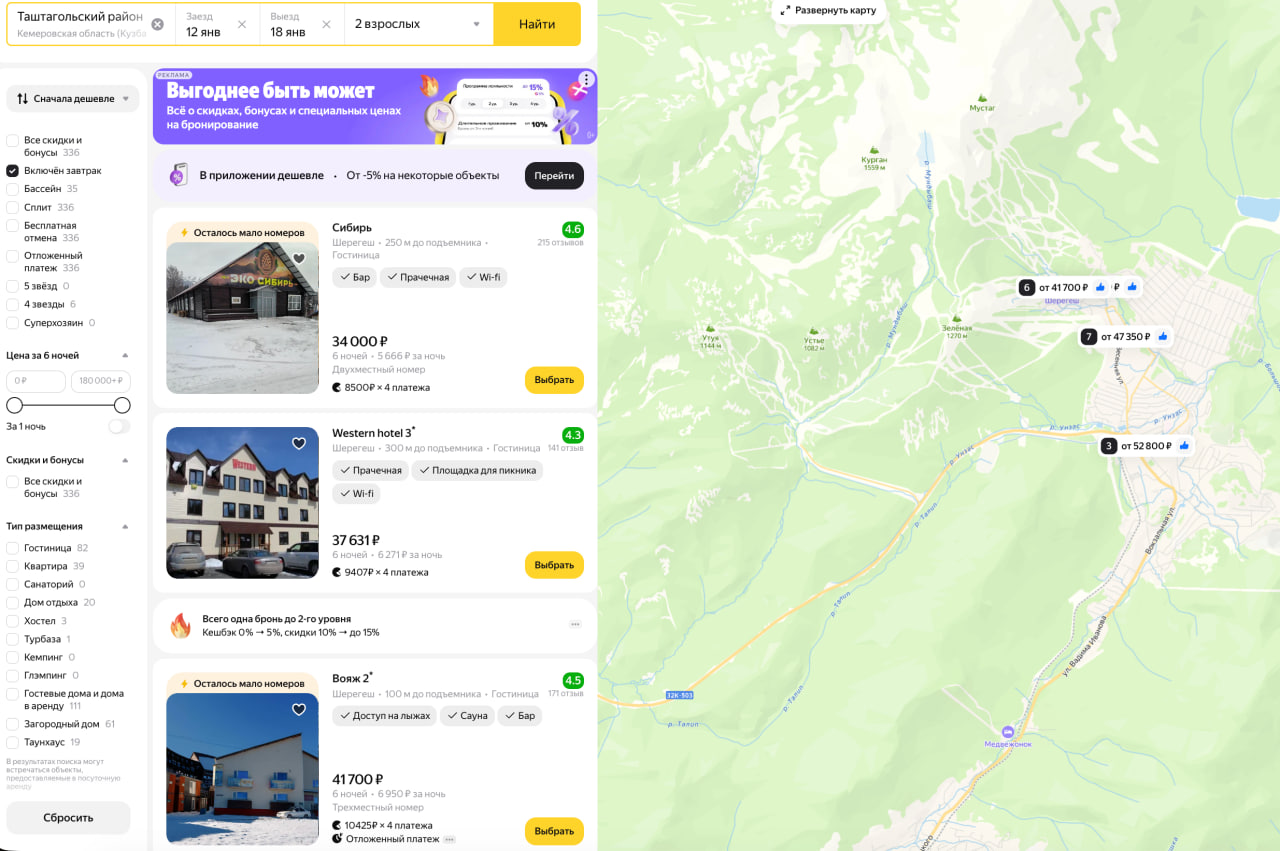Click Сбросить to reset filters
The height and width of the screenshot is (851, 1280).
coord(68,817)
